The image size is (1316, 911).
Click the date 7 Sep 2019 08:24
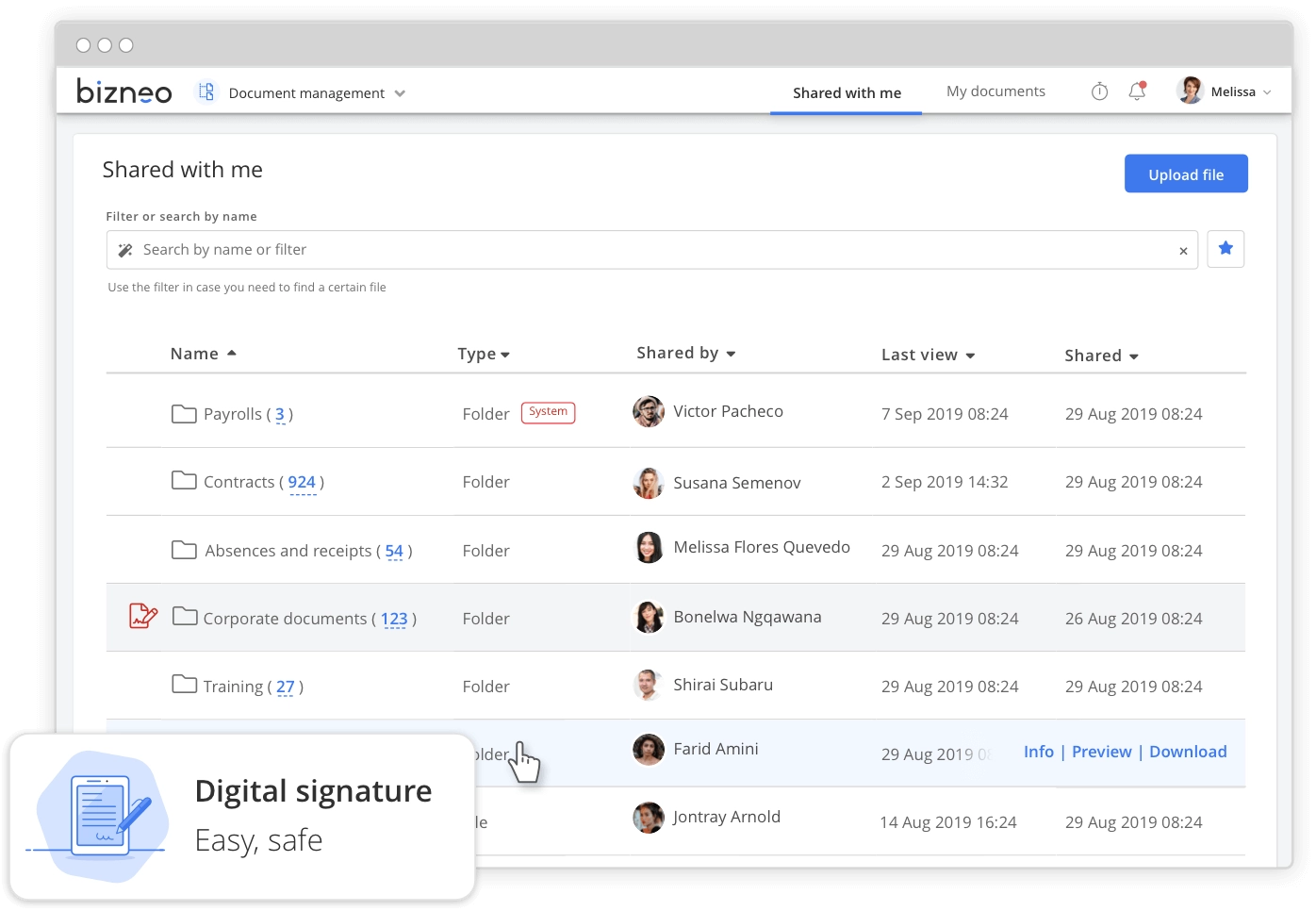[x=945, y=414]
